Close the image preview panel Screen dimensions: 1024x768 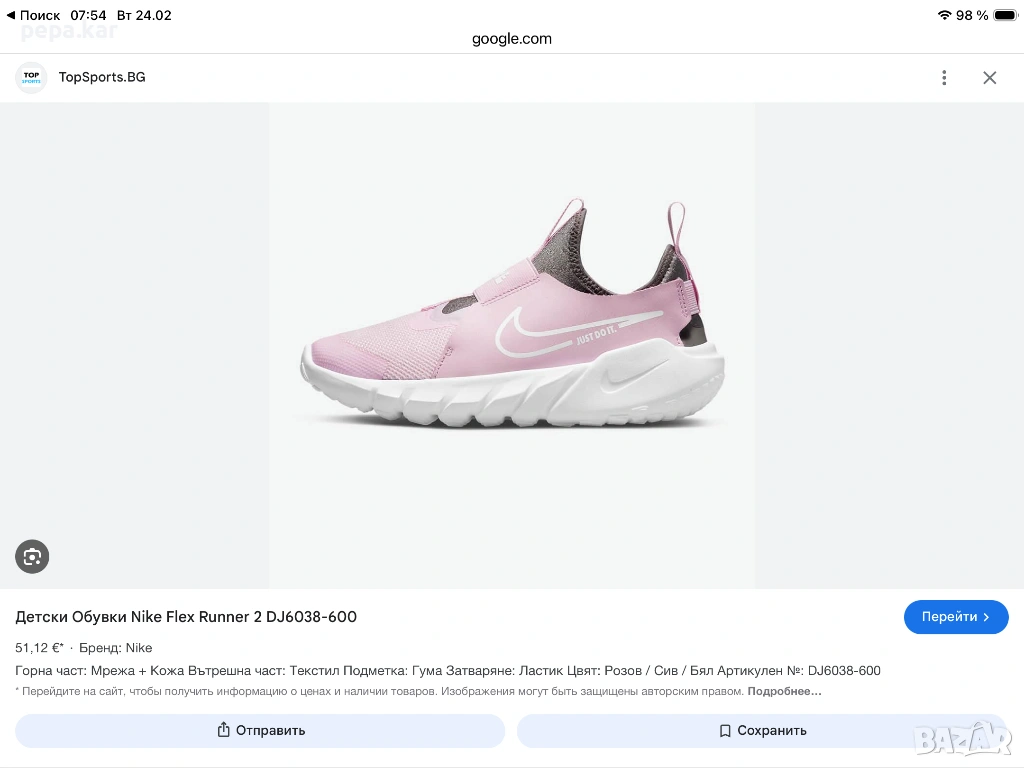coord(989,78)
